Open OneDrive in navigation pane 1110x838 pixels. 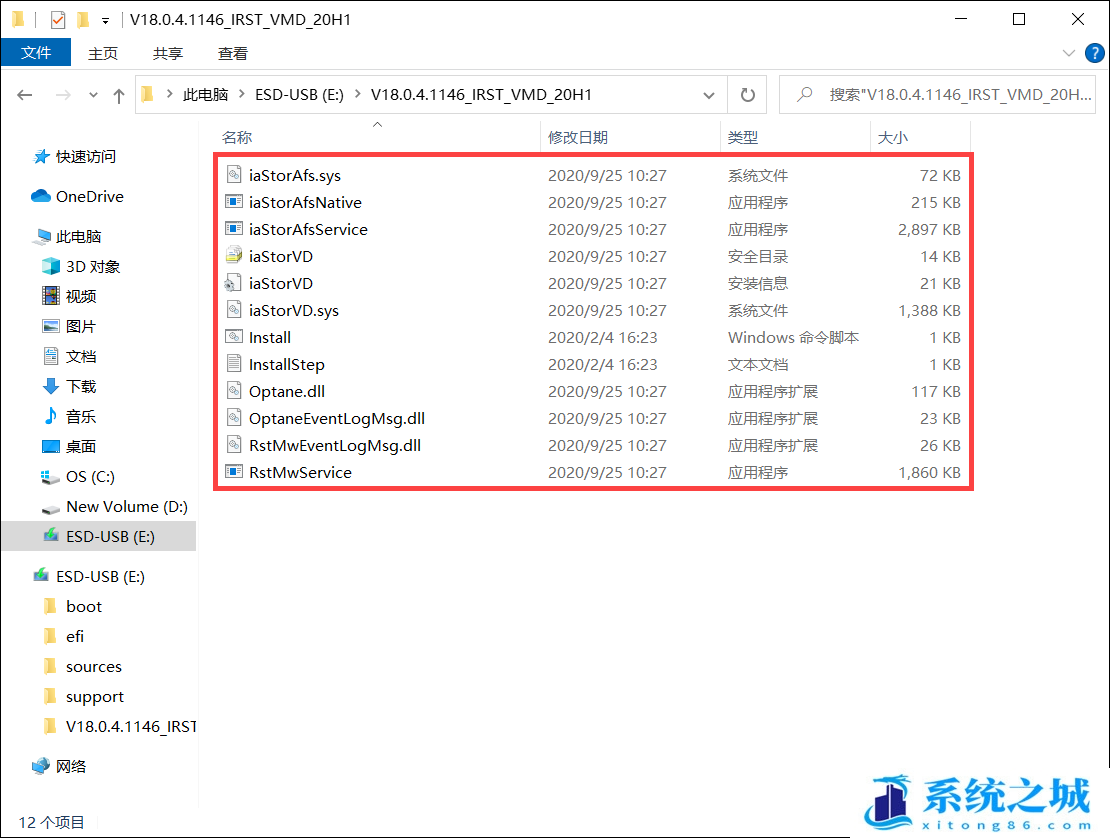(77, 196)
